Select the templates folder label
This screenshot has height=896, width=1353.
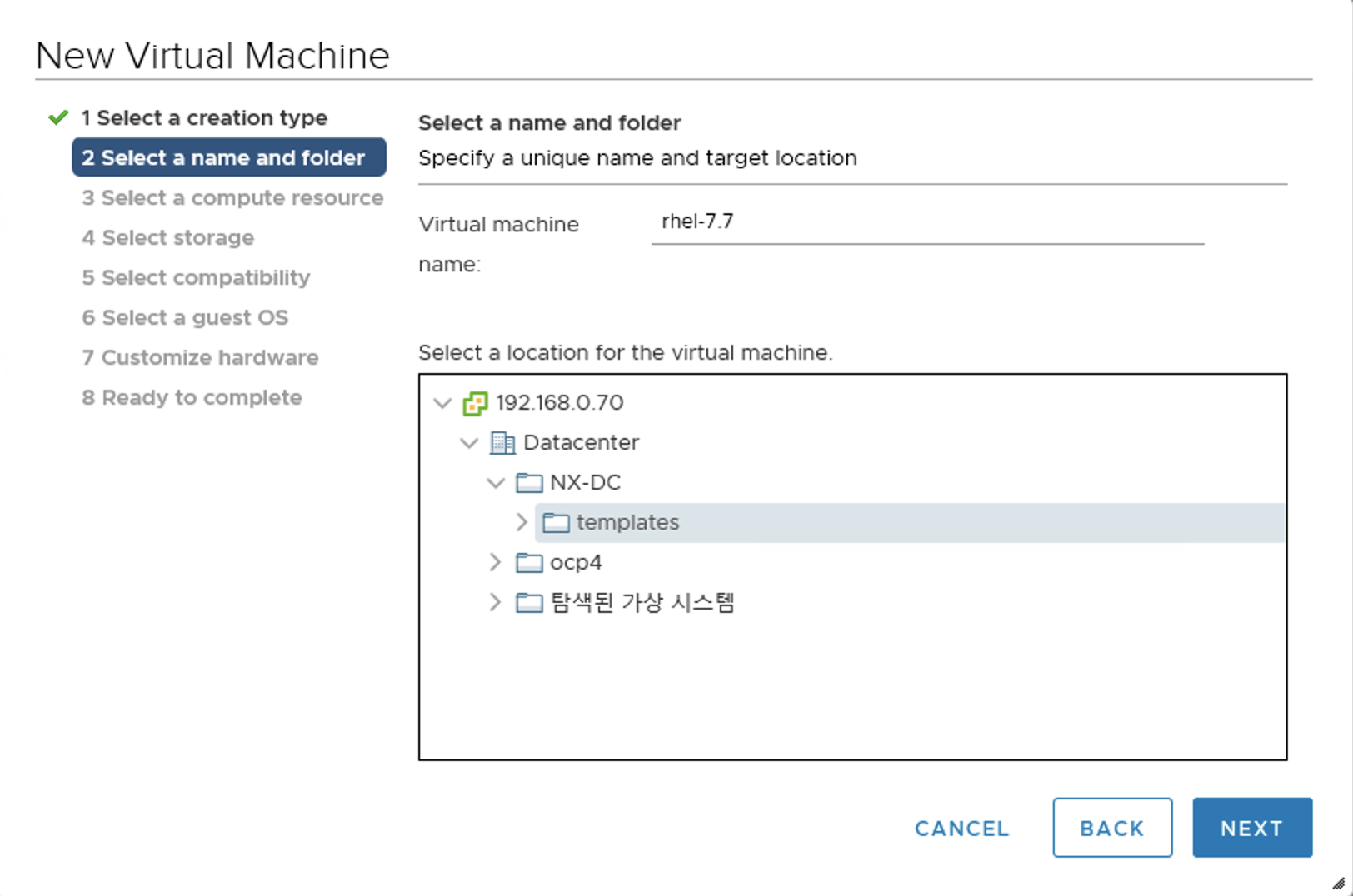pyautogui.click(x=627, y=523)
